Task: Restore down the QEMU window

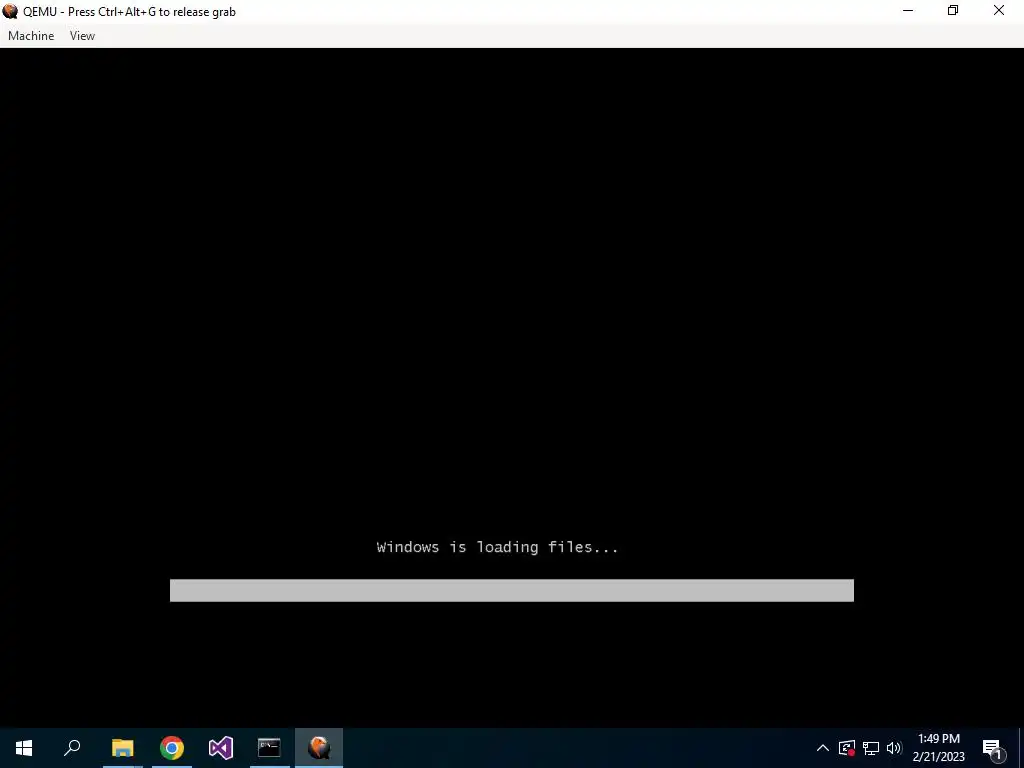Action: pos(953,11)
